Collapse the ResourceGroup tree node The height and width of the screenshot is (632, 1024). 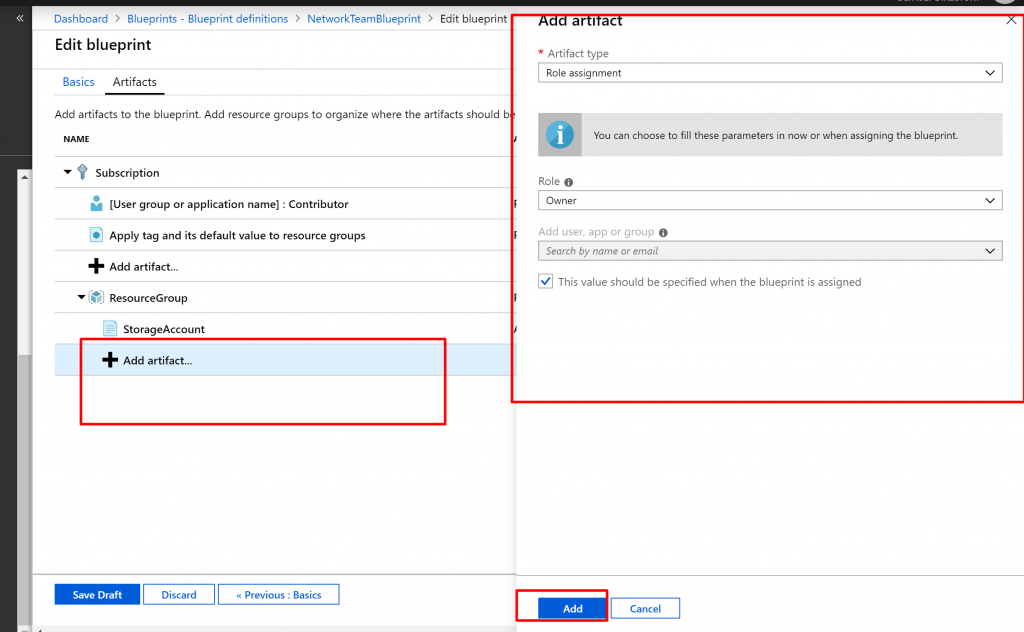pyautogui.click(x=82, y=298)
